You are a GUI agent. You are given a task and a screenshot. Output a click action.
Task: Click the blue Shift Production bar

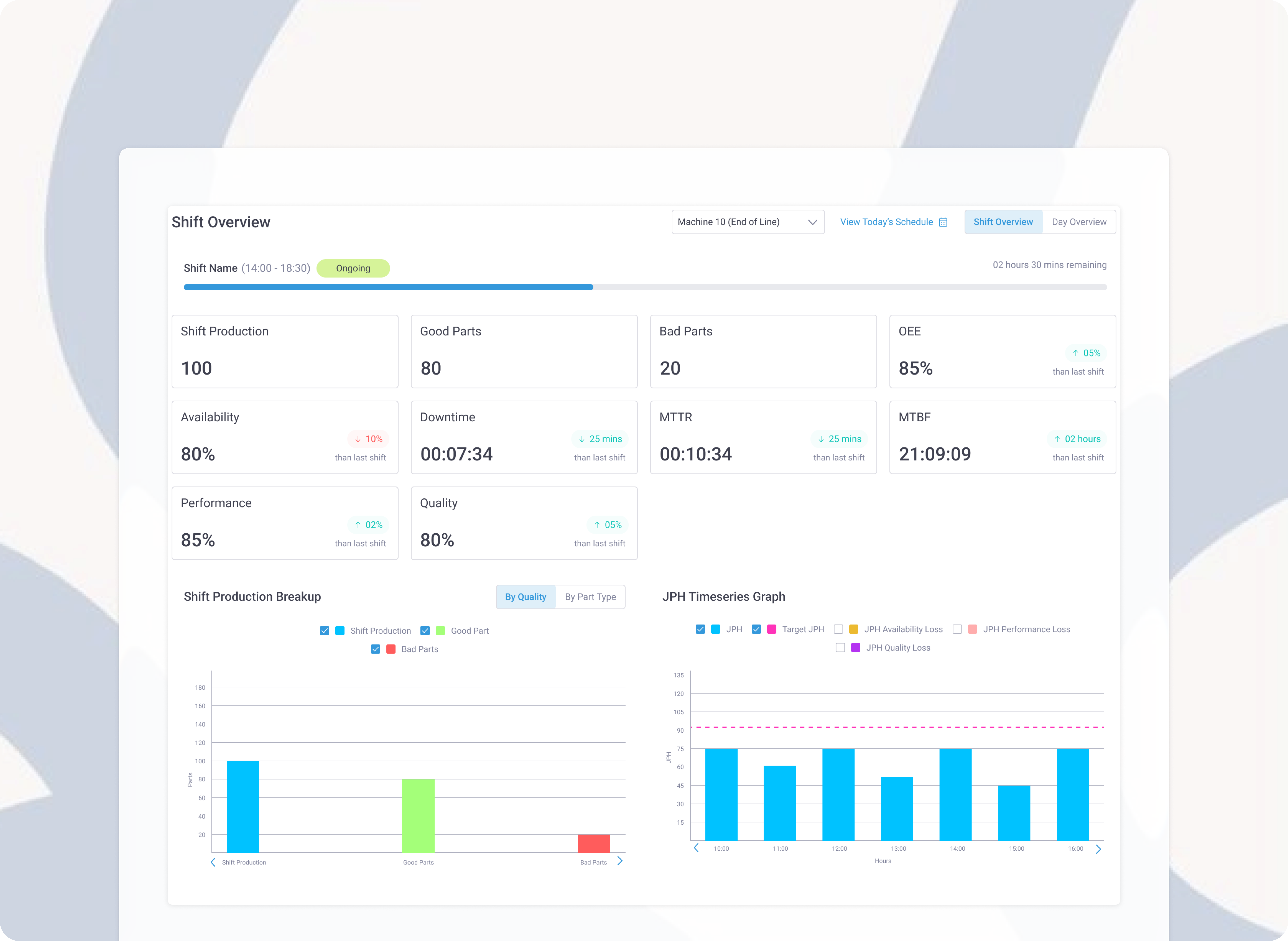(243, 807)
